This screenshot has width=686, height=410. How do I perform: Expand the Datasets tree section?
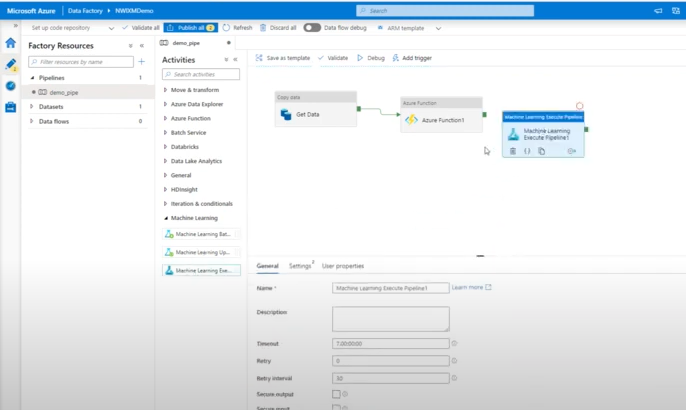(32, 106)
